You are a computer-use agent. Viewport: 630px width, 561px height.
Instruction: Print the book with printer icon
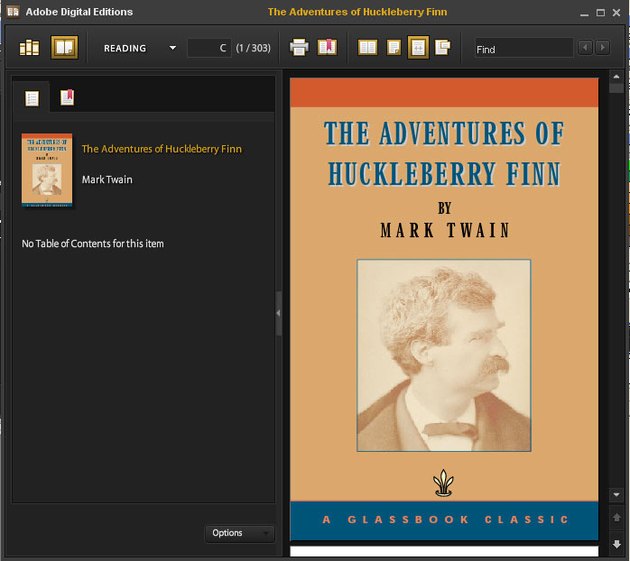[x=299, y=47]
